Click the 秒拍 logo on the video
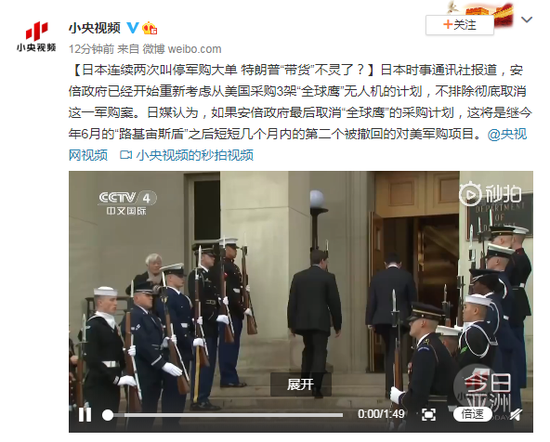550x442 pixels. coord(490,194)
